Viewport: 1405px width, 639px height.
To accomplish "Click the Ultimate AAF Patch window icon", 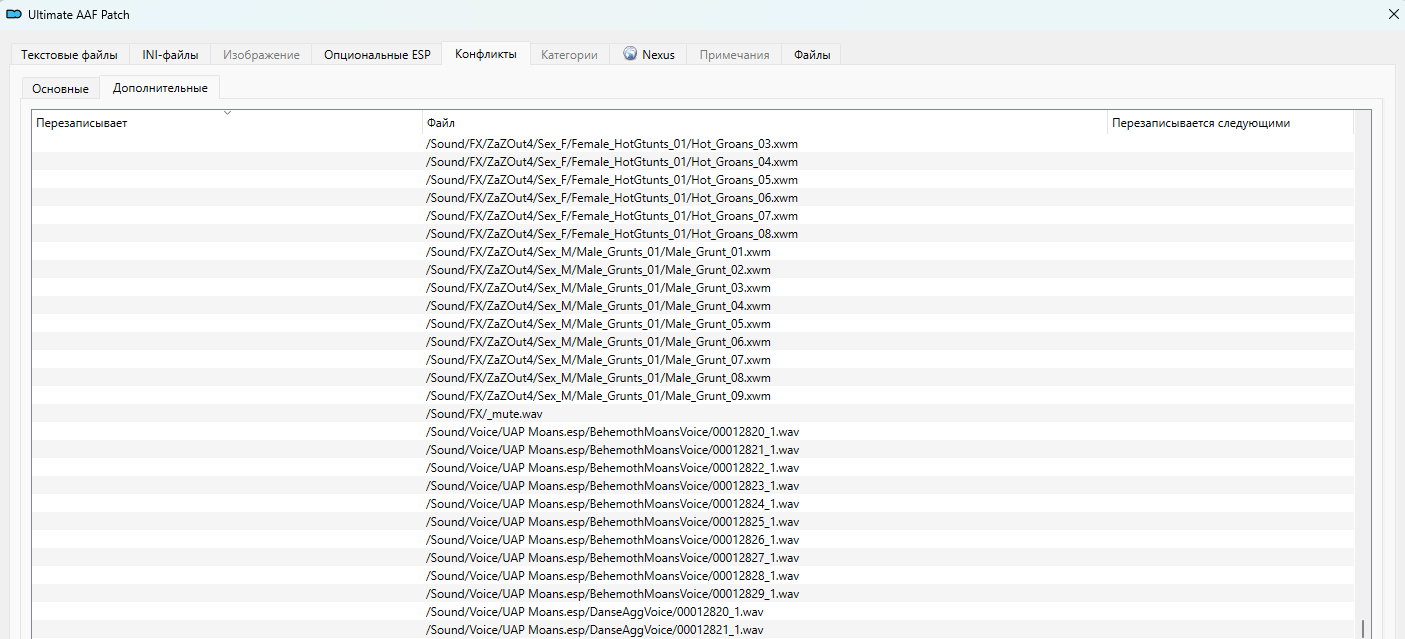I will click(x=14, y=15).
